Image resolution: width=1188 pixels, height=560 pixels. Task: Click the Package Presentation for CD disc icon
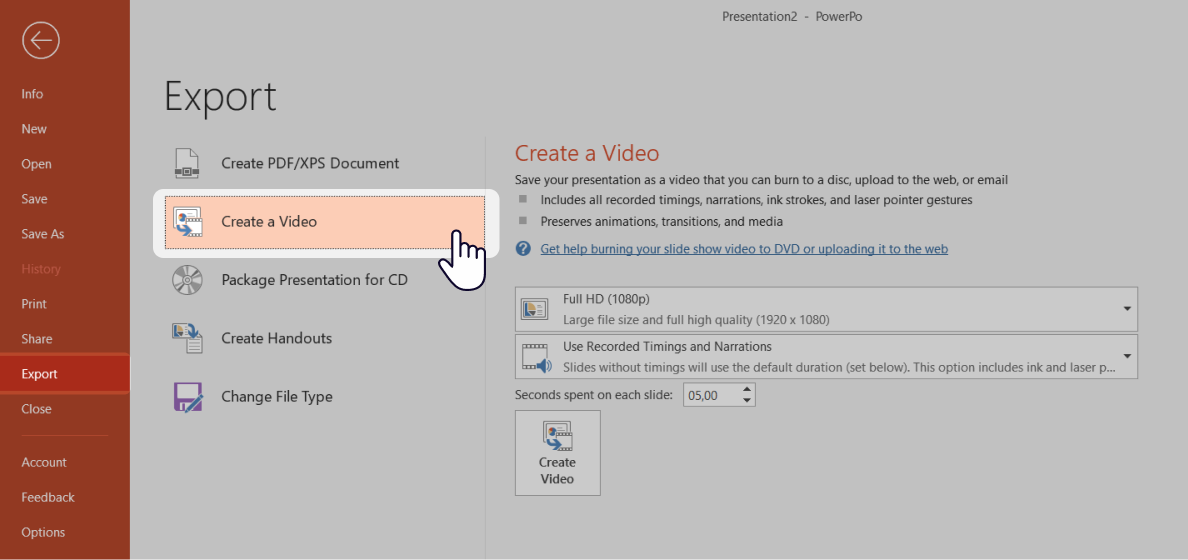click(187, 280)
